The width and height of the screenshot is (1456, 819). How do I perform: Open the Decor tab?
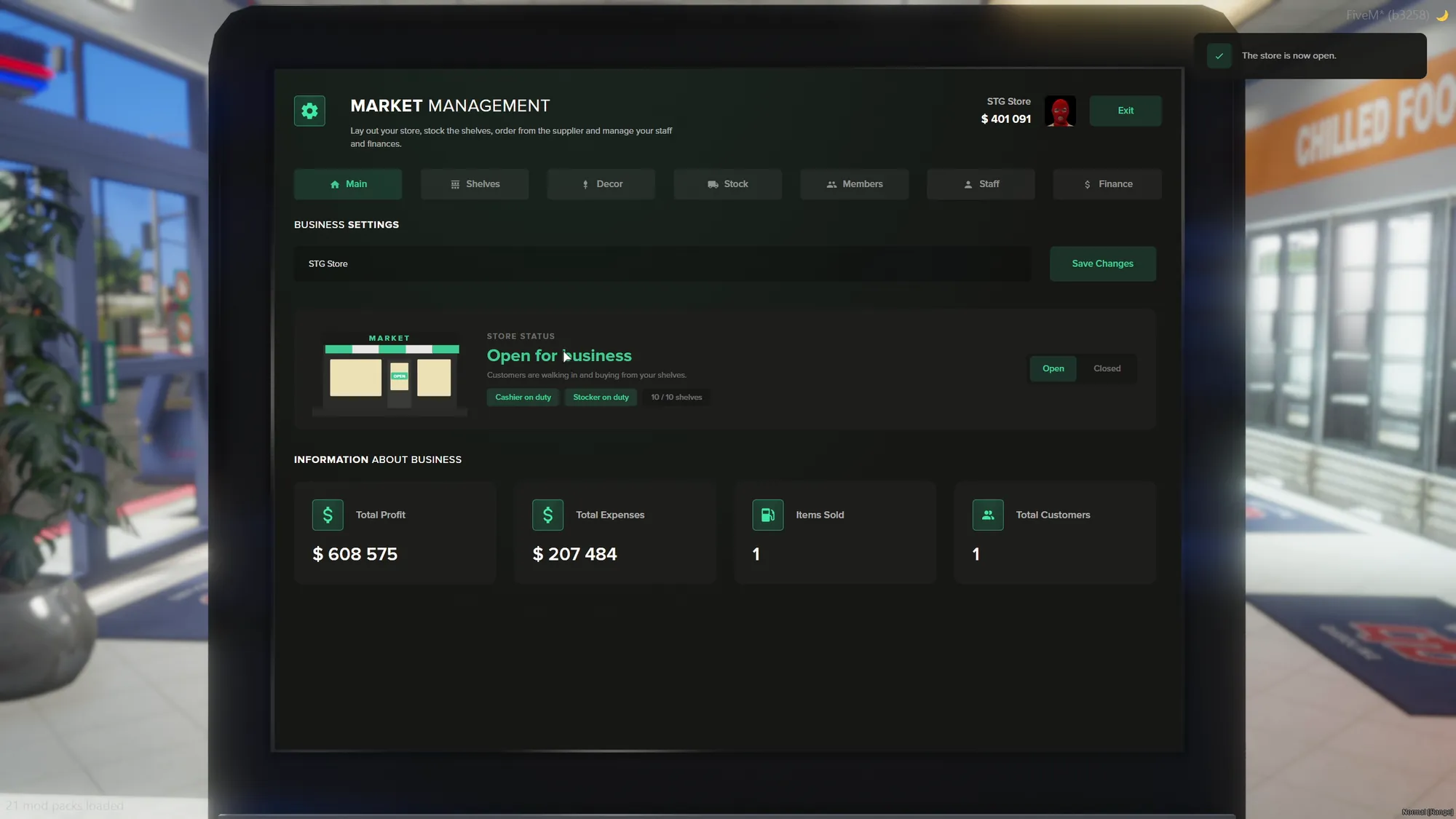coord(601,184)
